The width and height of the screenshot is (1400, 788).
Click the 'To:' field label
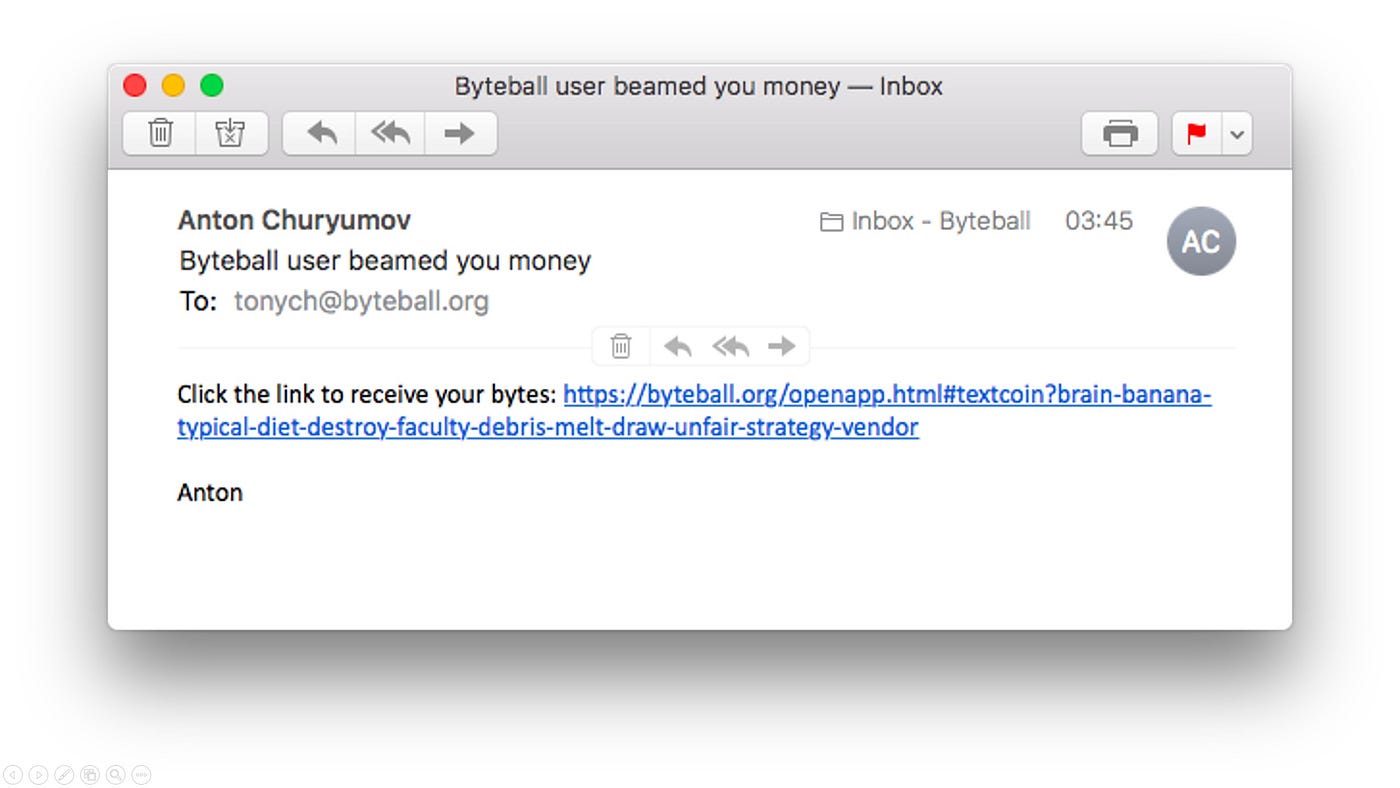click(198, 301)
